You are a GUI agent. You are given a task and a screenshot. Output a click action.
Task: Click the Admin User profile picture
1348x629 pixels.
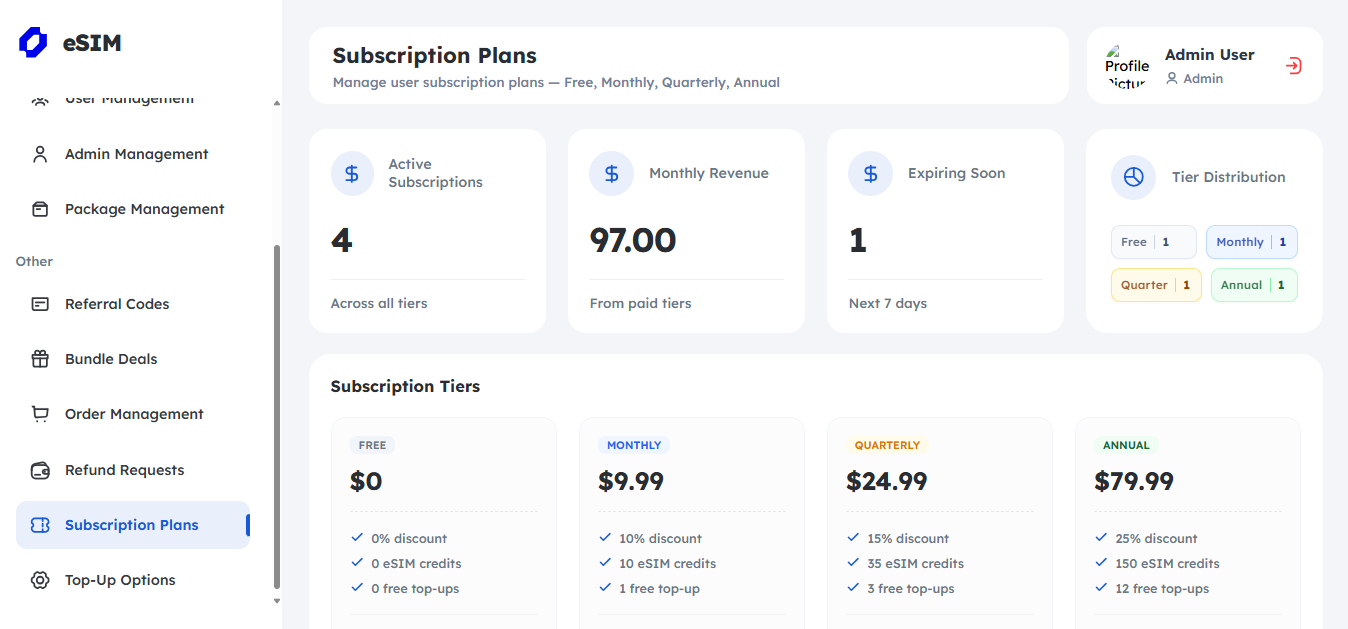point(1127,66)
